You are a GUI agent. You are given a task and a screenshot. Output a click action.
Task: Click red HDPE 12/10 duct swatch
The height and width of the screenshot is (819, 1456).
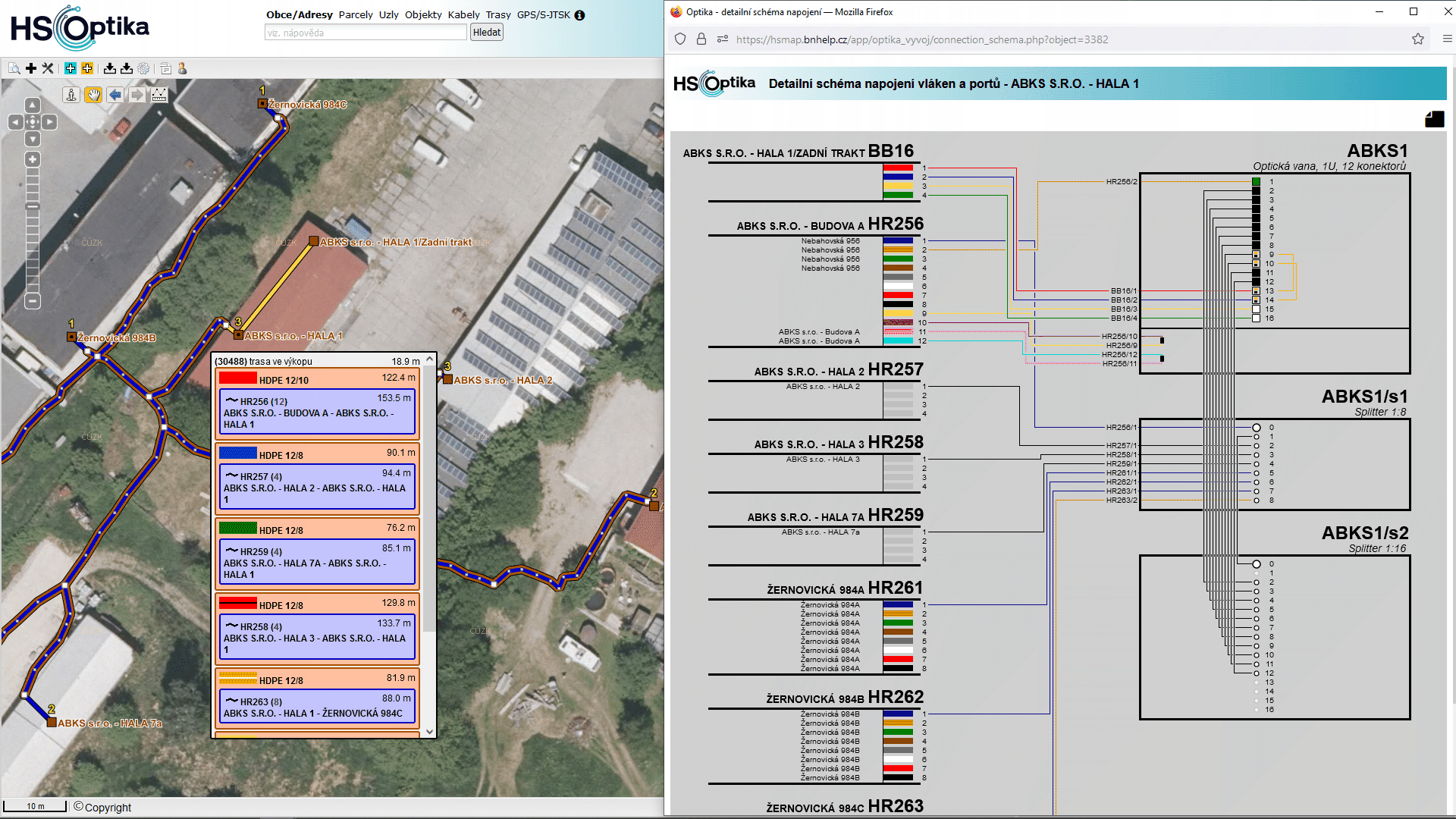238,378
